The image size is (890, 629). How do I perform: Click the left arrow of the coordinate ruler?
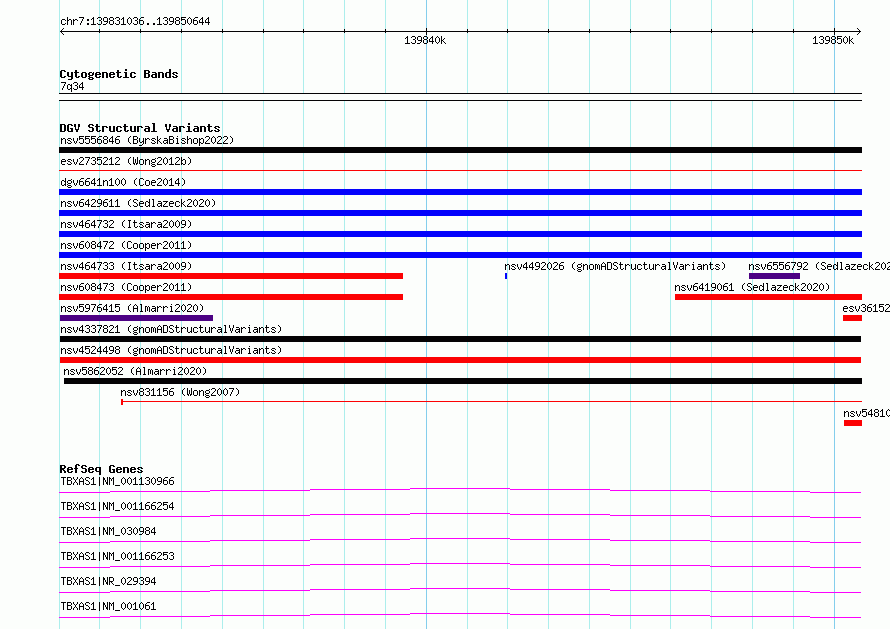[x=62, y=31]
